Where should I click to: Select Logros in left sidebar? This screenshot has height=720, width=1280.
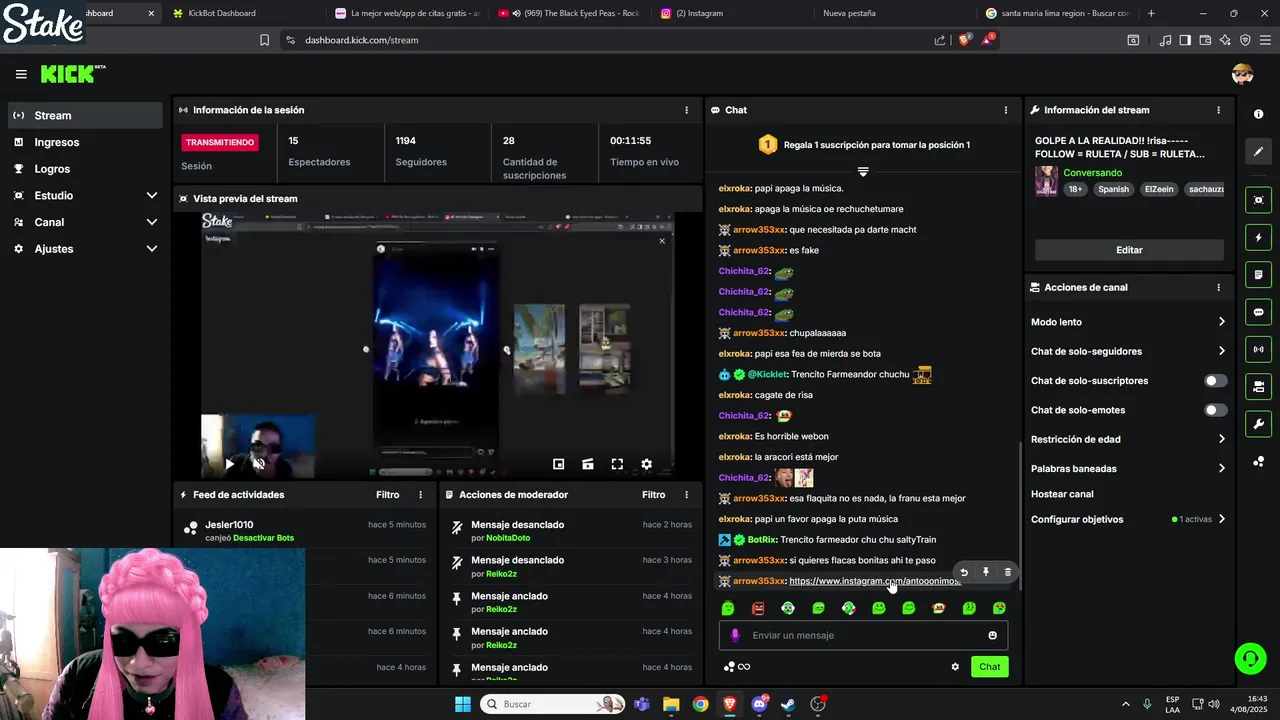[x=85, y=169]
